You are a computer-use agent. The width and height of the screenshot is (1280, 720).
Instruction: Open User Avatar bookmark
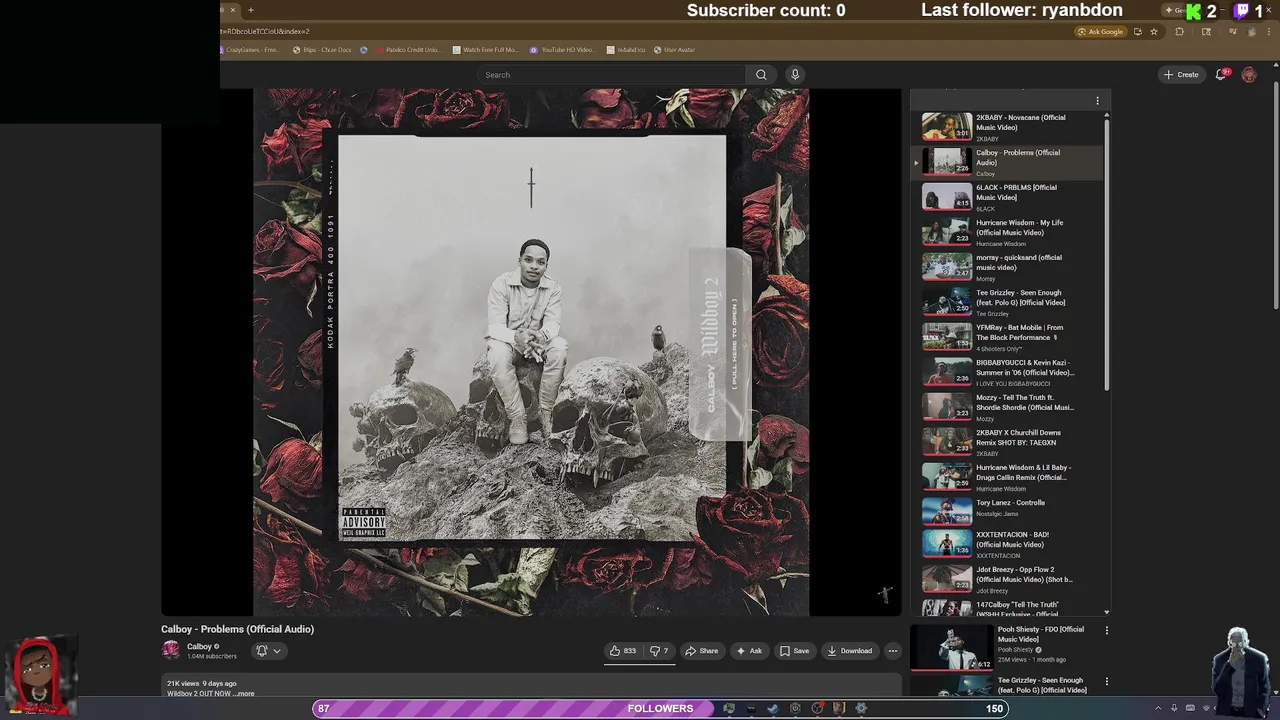(x=674, y=50)
